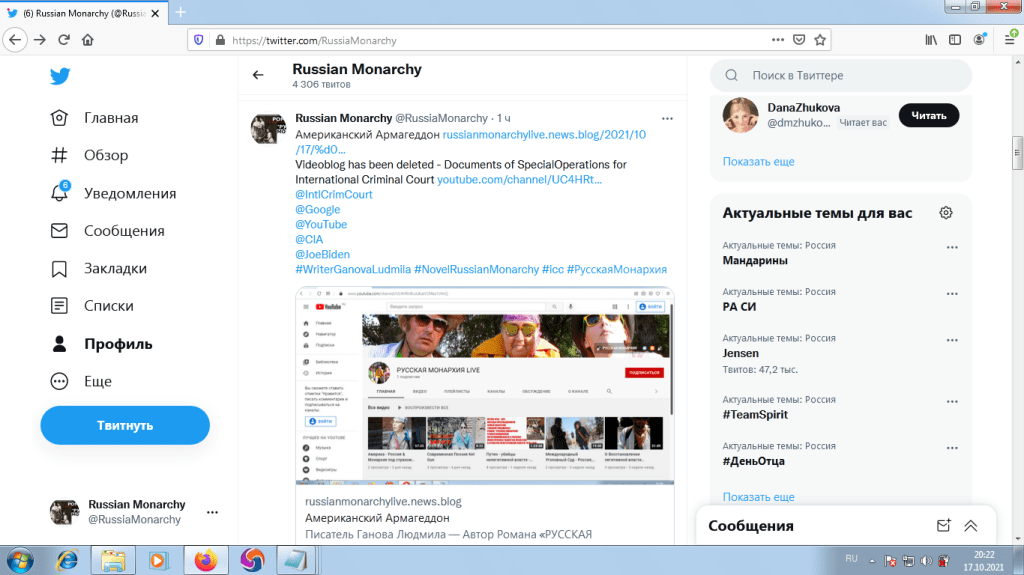Open #TeamSpirit trend
The image size is (1024, 575).
pos(755,415)
